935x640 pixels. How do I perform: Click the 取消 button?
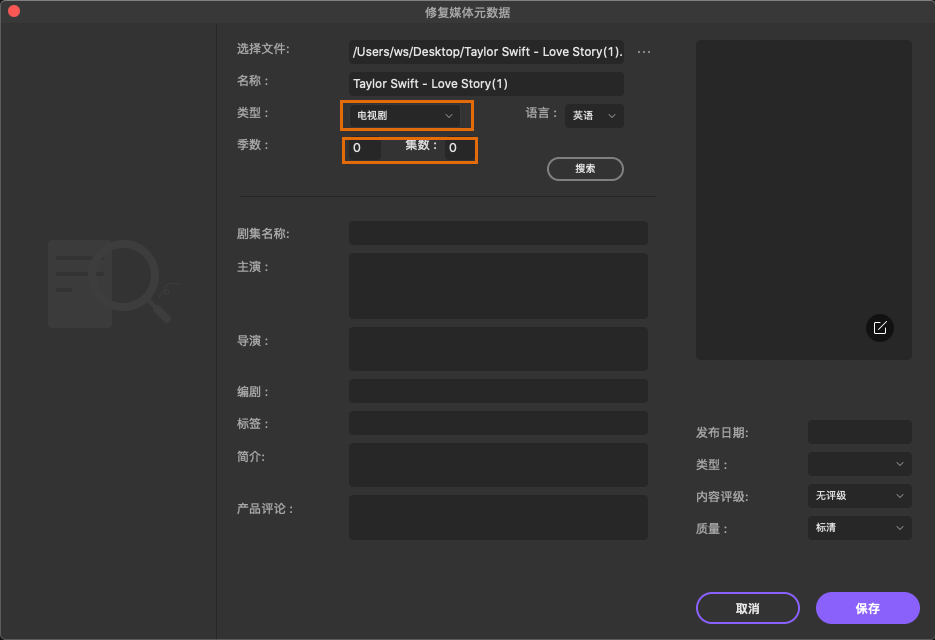[747, 608]
